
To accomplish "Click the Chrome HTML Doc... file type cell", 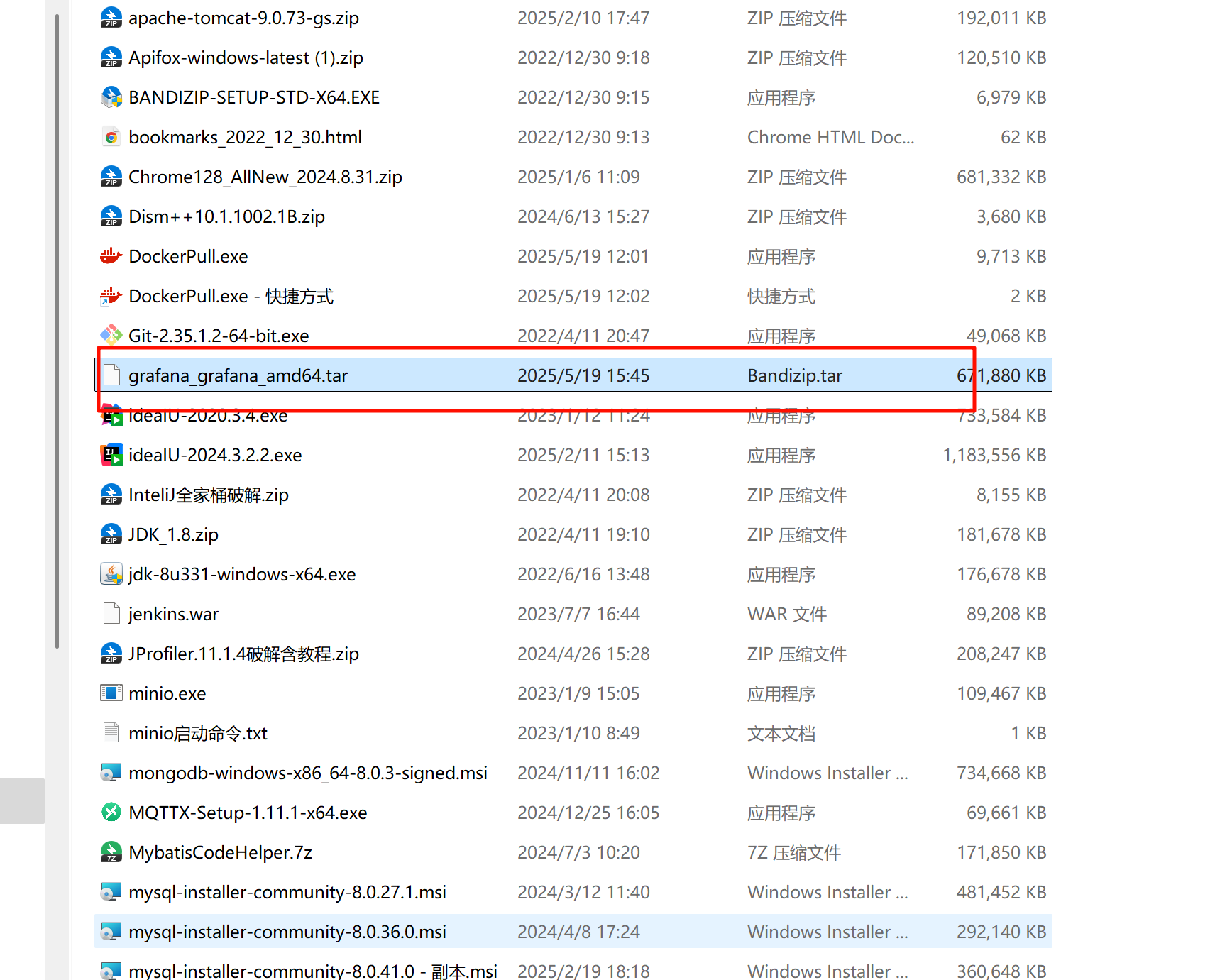I will click(831, 137).
